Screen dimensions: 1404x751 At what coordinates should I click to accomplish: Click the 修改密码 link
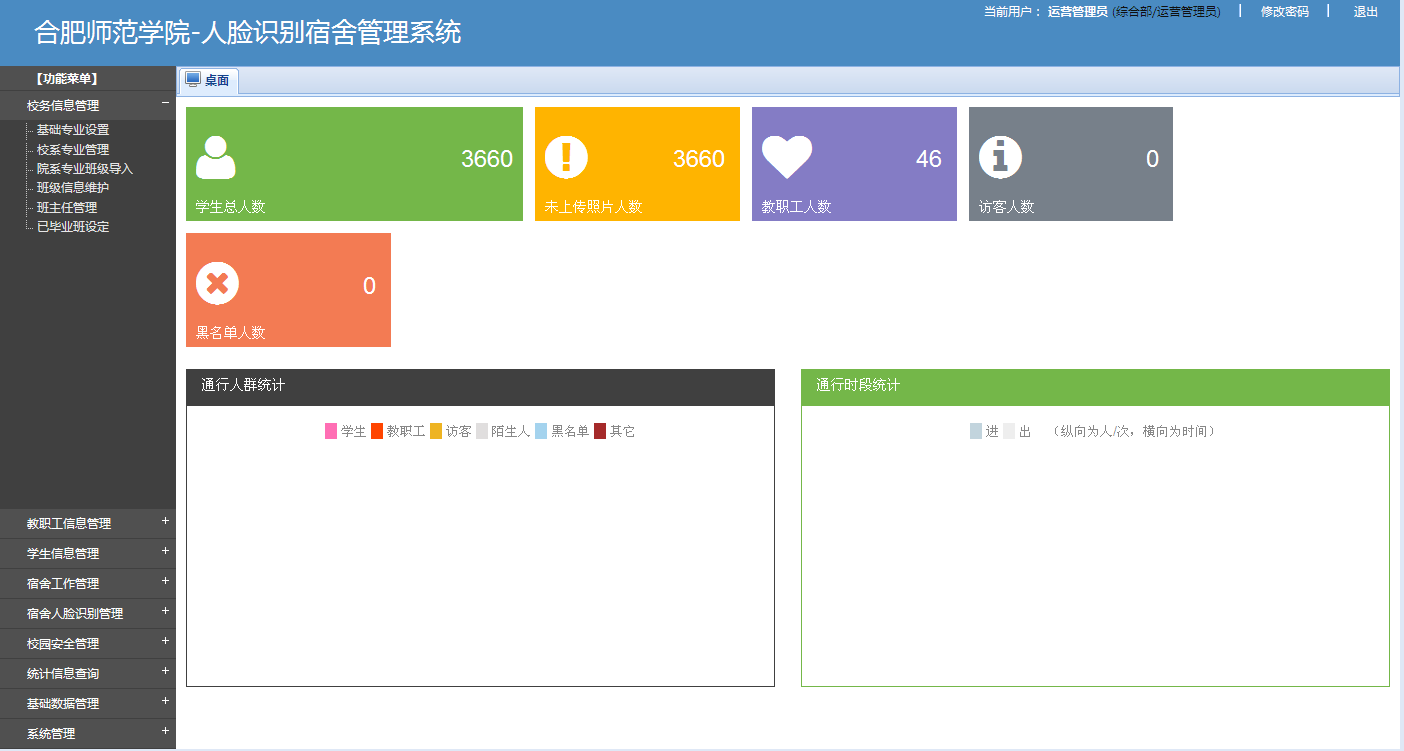[1284, 12]
